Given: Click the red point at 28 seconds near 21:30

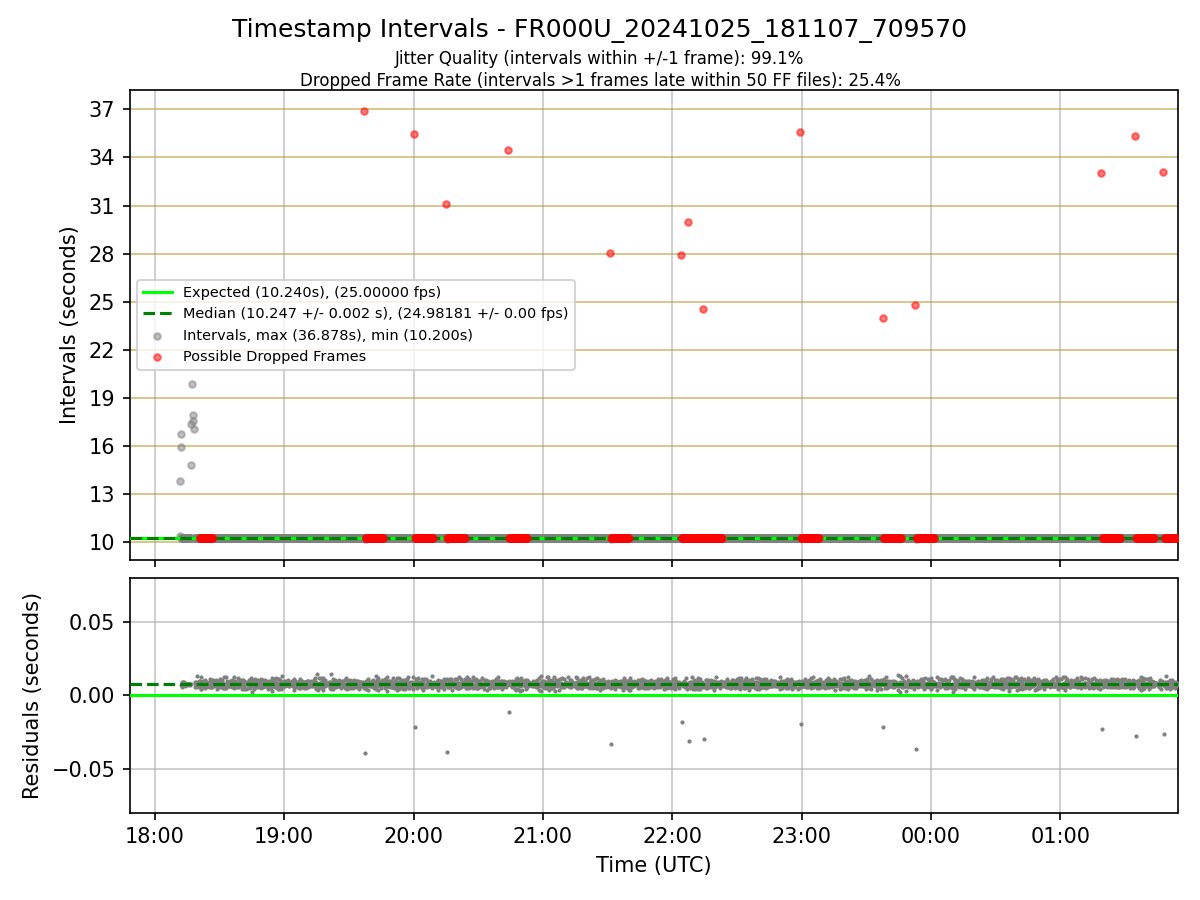Looking at the screenshot, I should click(610, 253).
